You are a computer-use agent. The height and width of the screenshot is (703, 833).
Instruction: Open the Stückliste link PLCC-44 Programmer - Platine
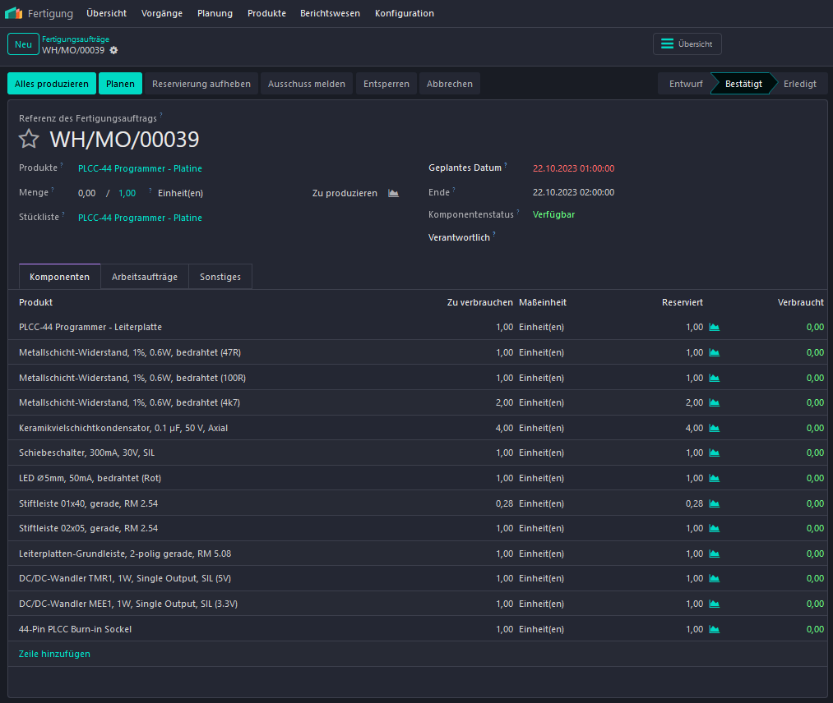(140, 218)
